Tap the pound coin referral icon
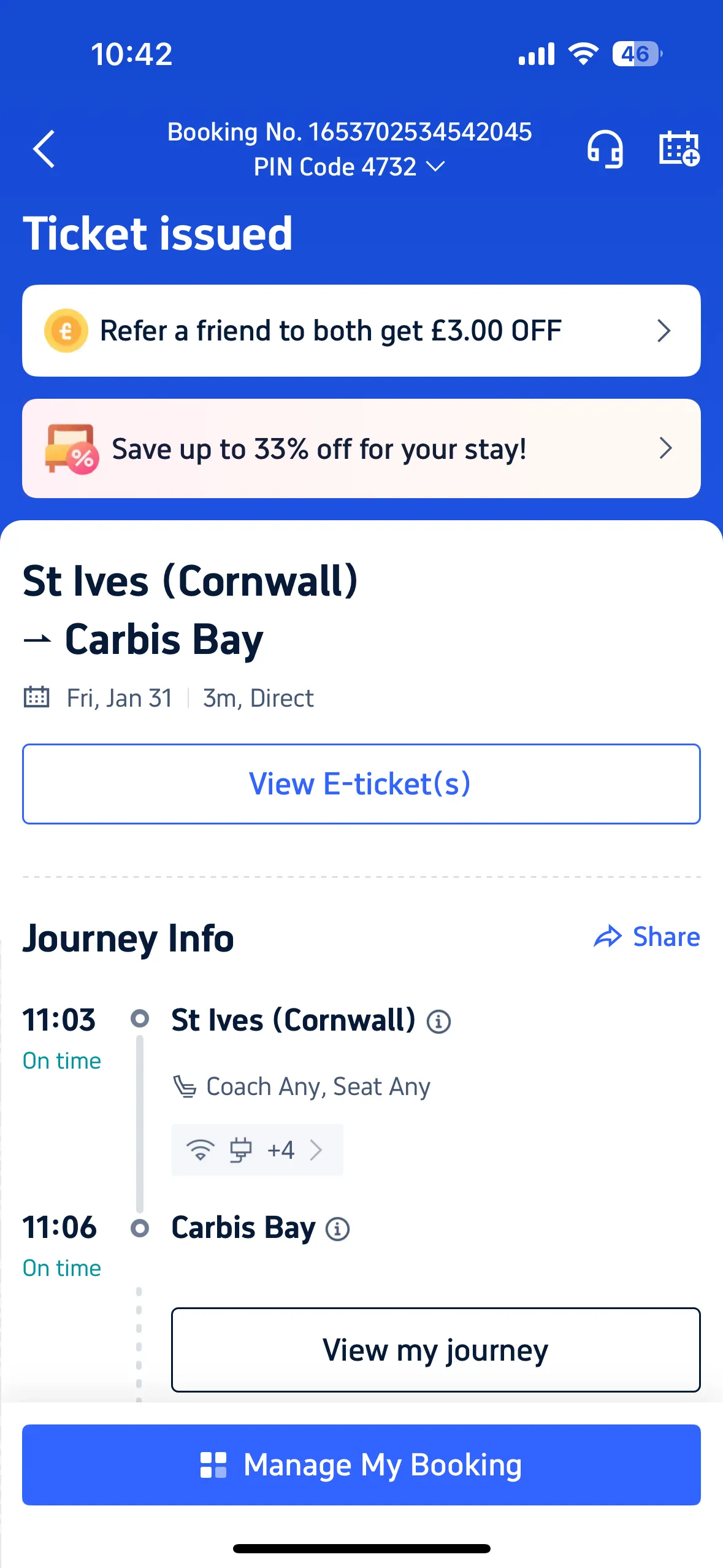This screenshot has height=1568, width=723. click(x=66, y=331)
